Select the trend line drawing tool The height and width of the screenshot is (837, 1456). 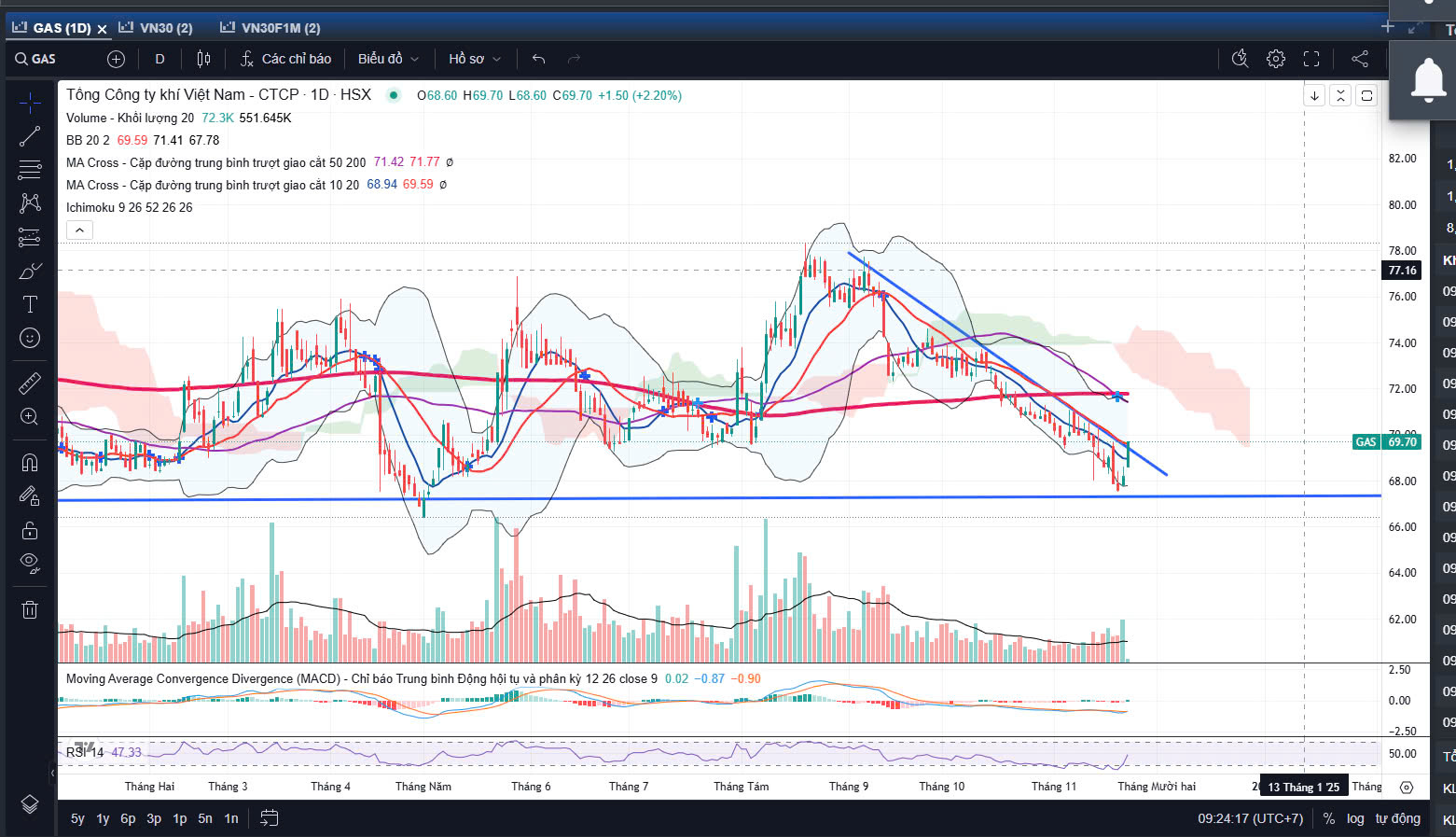(30, 136)
